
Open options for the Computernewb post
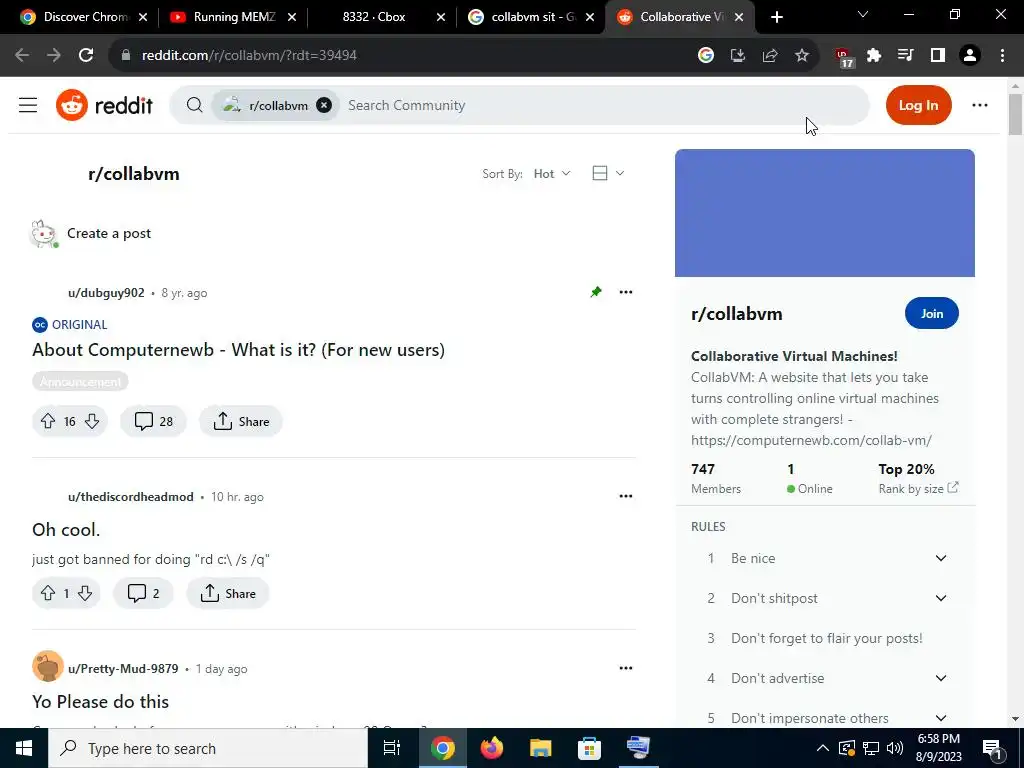click(626, 292)
